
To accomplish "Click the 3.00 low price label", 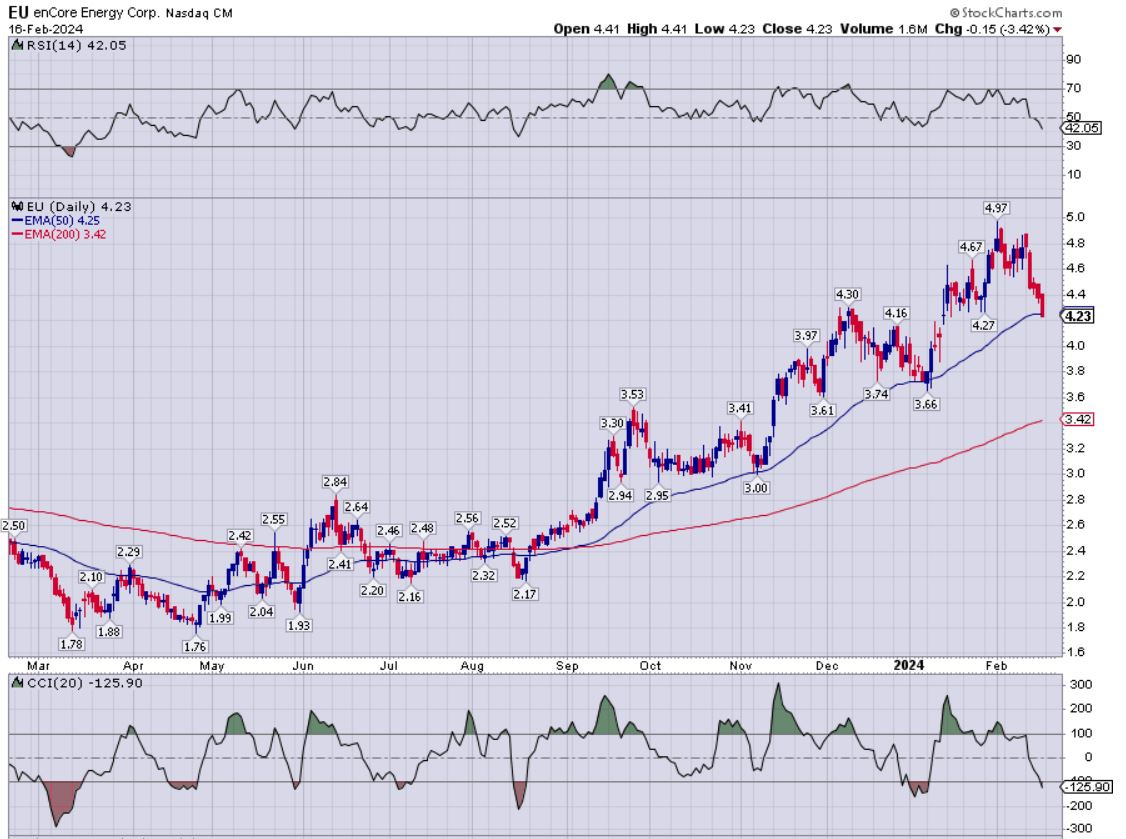I will [x=755, y=488].
